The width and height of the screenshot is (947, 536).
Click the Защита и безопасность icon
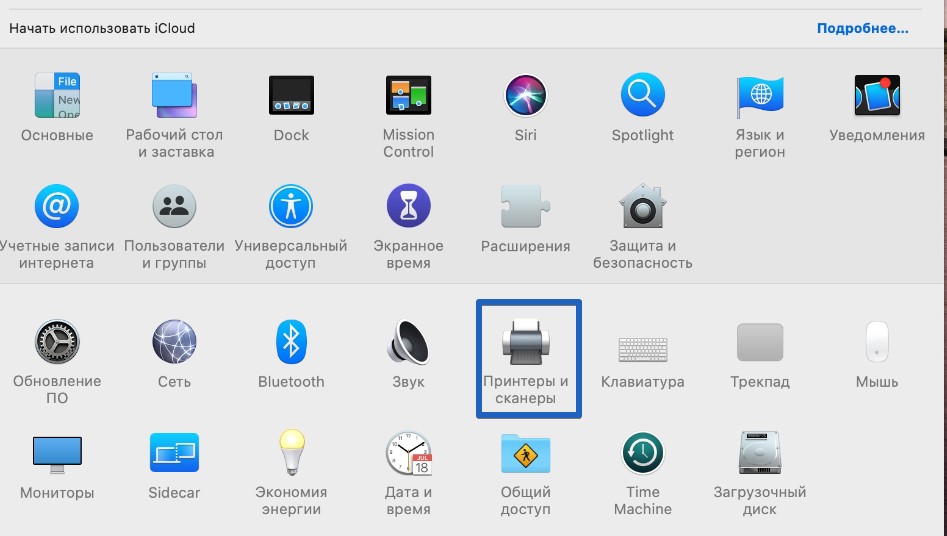click(x=642, y=207)
